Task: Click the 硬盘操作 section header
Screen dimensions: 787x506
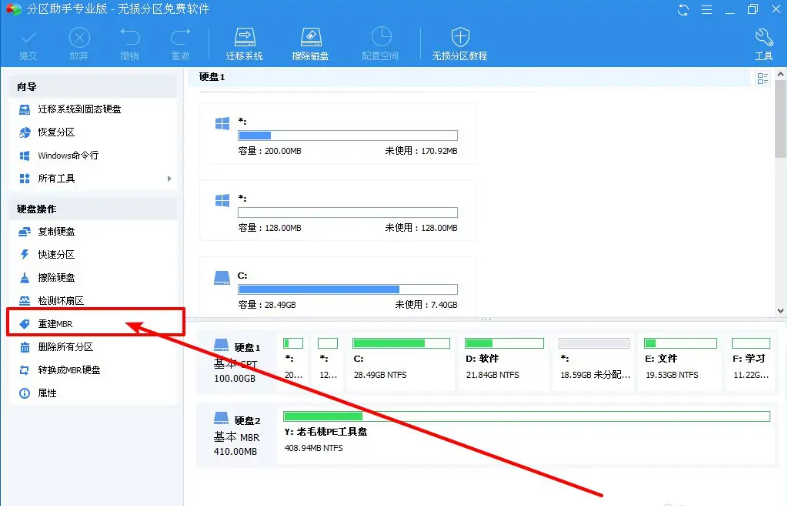Action: pos(94,209)
